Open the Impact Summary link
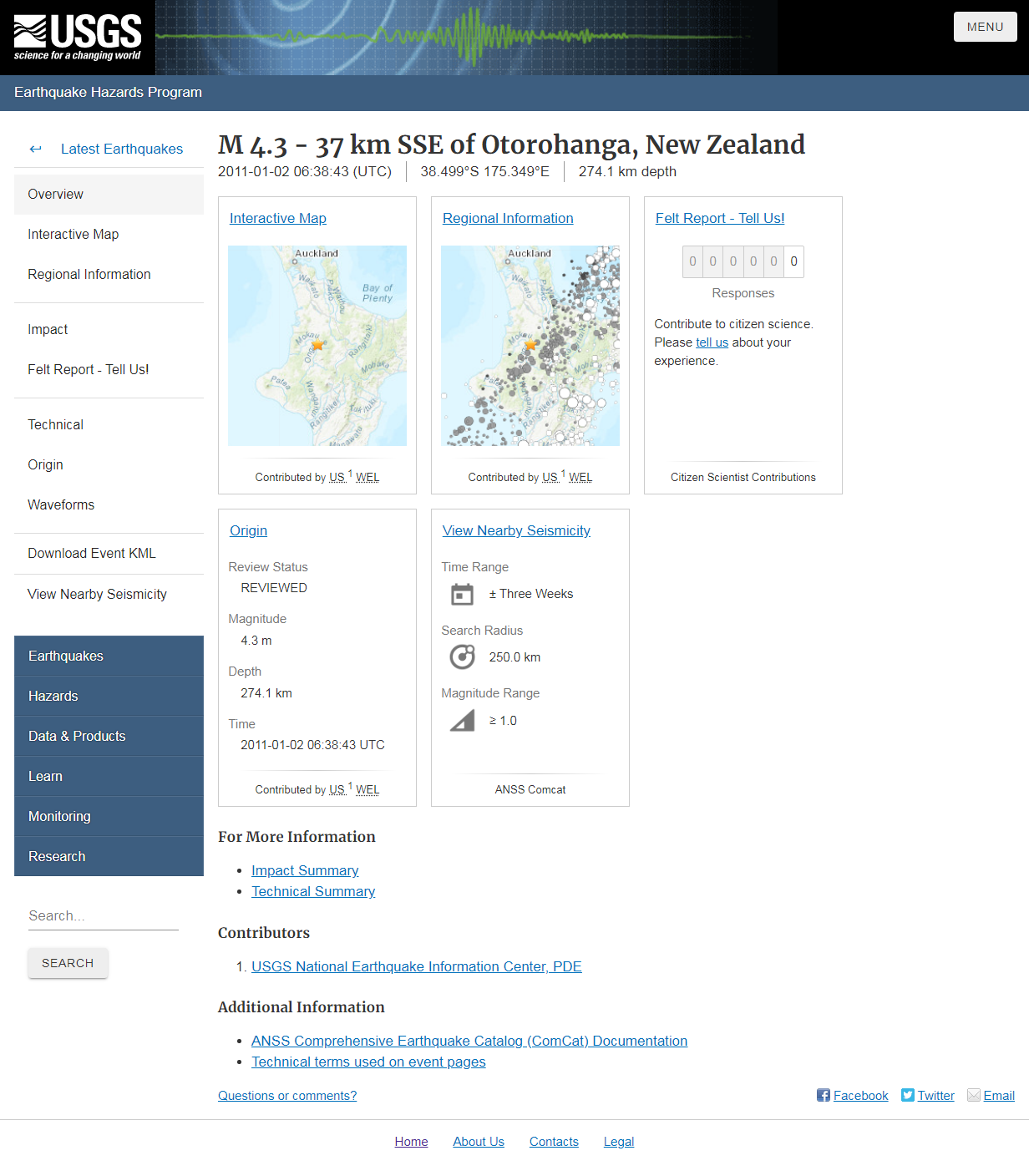Image resolution: width=1029 pixels, height=1176 pixels. point(305,870)
